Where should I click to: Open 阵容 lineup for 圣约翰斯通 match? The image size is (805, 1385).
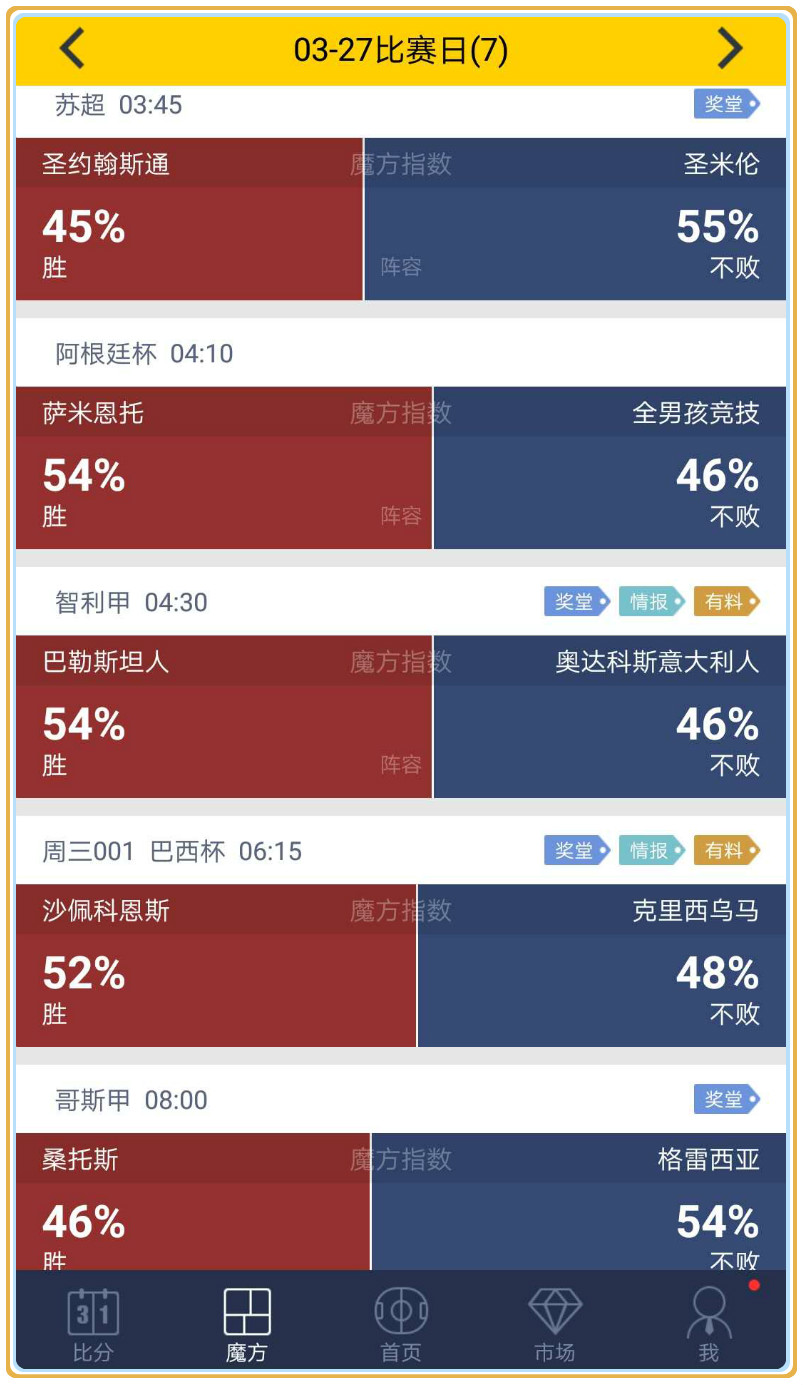tap(401, 267)
